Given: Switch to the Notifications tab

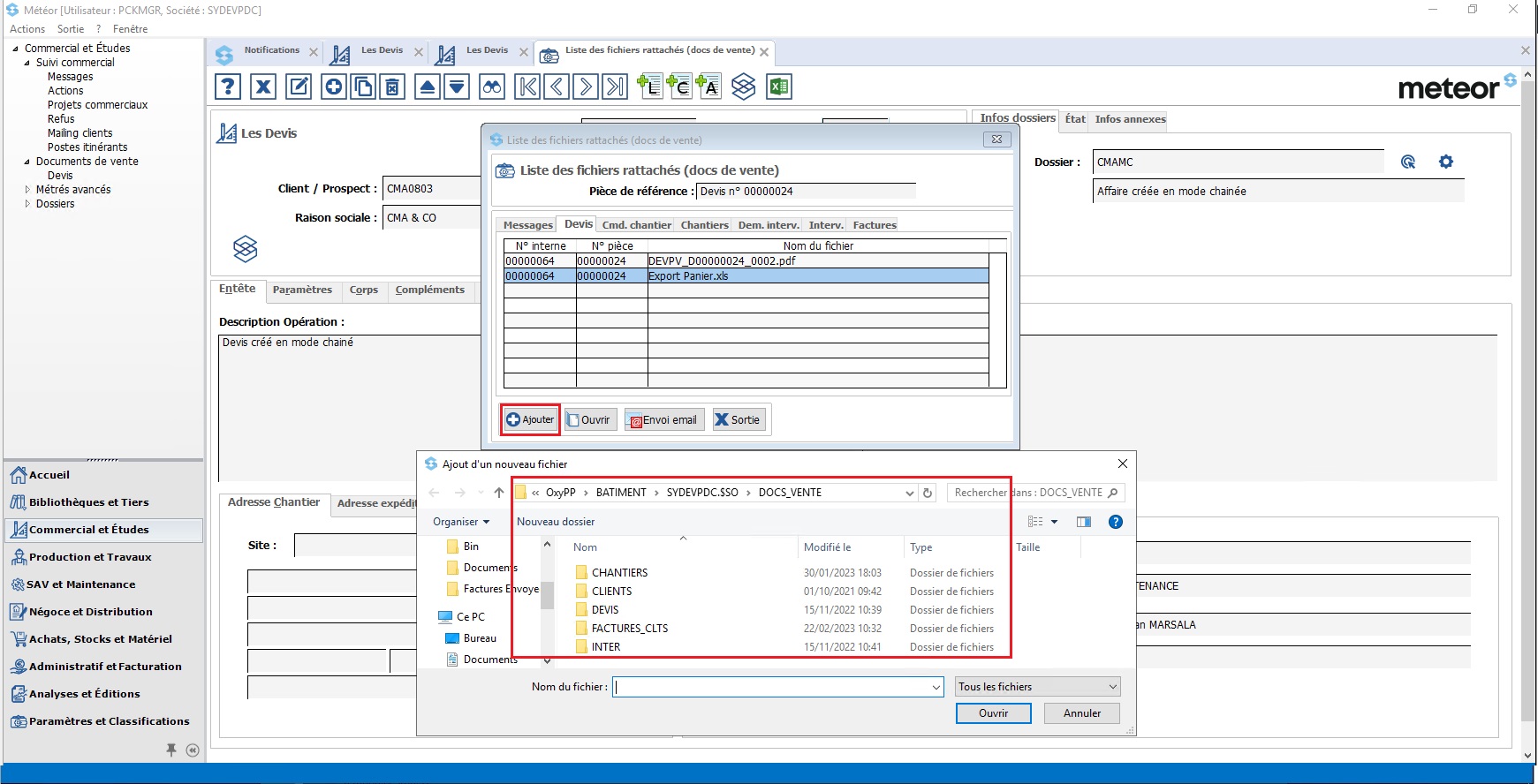Looking at the screenshot, I should click(x=271, y=50).
